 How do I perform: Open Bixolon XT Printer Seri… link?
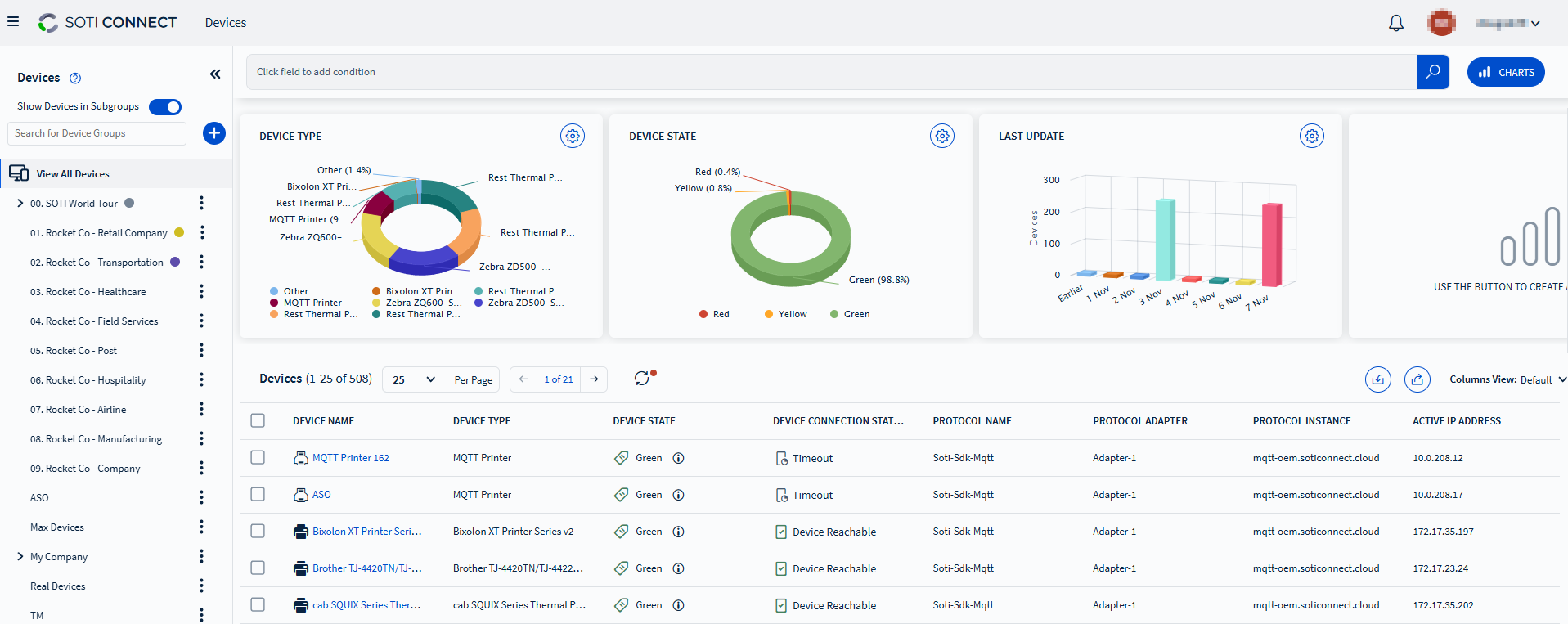coord(367,532)
